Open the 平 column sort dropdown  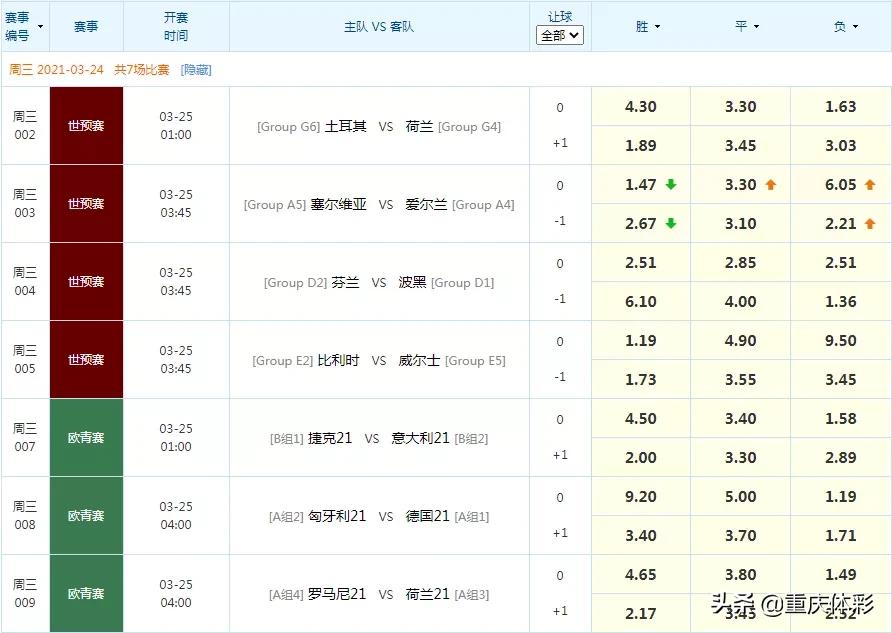757,27
